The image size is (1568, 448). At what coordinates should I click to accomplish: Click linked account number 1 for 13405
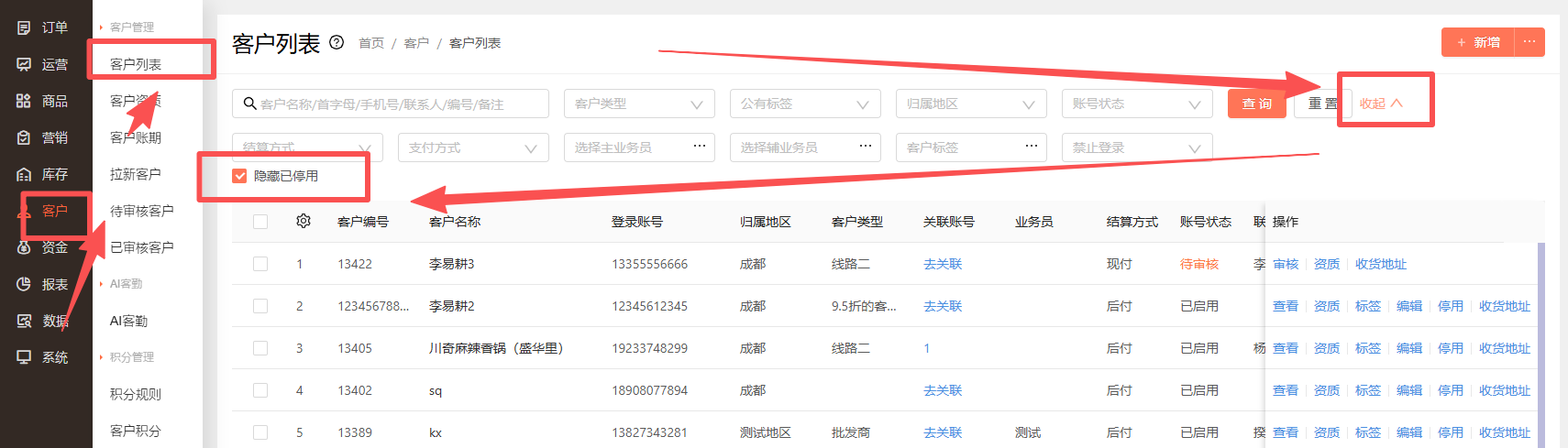927,348
